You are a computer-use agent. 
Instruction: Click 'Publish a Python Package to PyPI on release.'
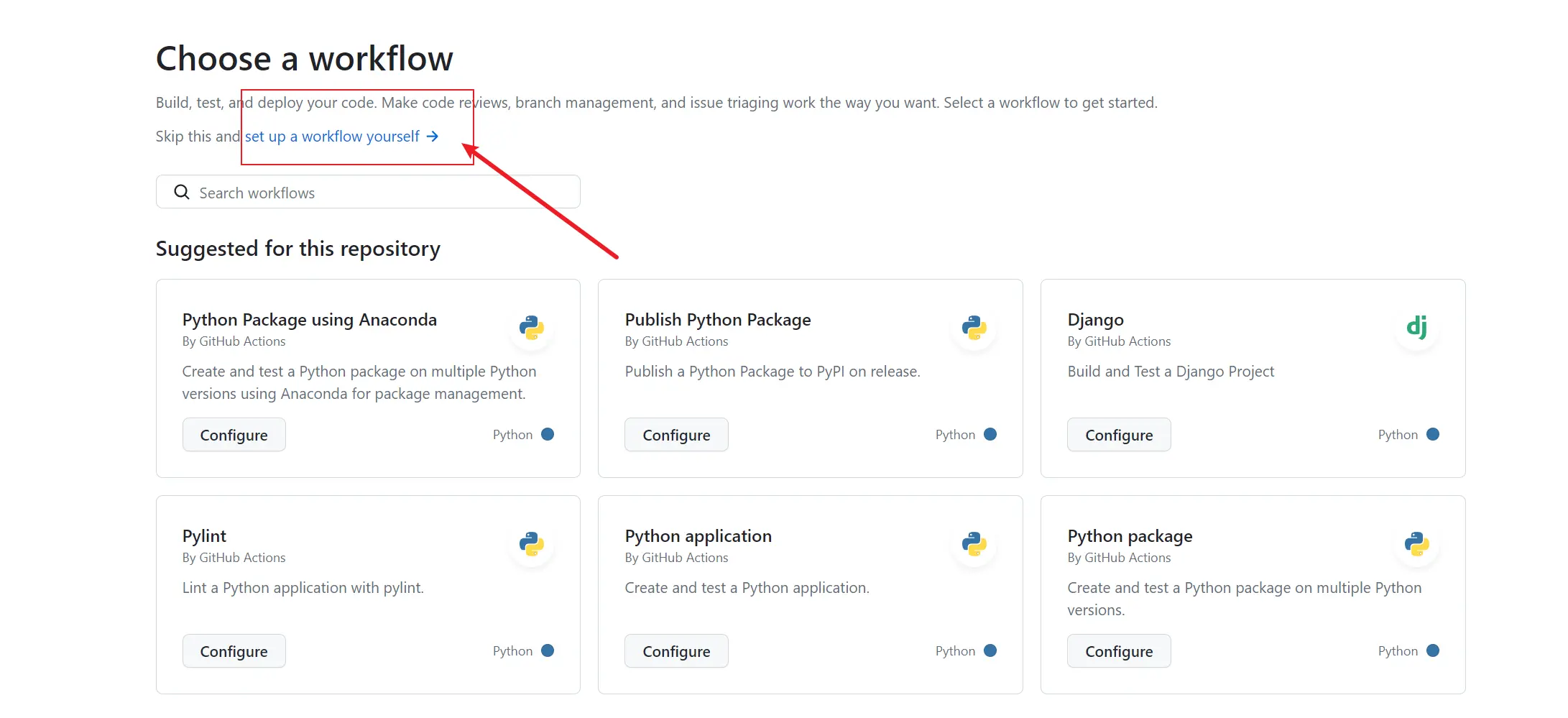click(x=773, y=372)
